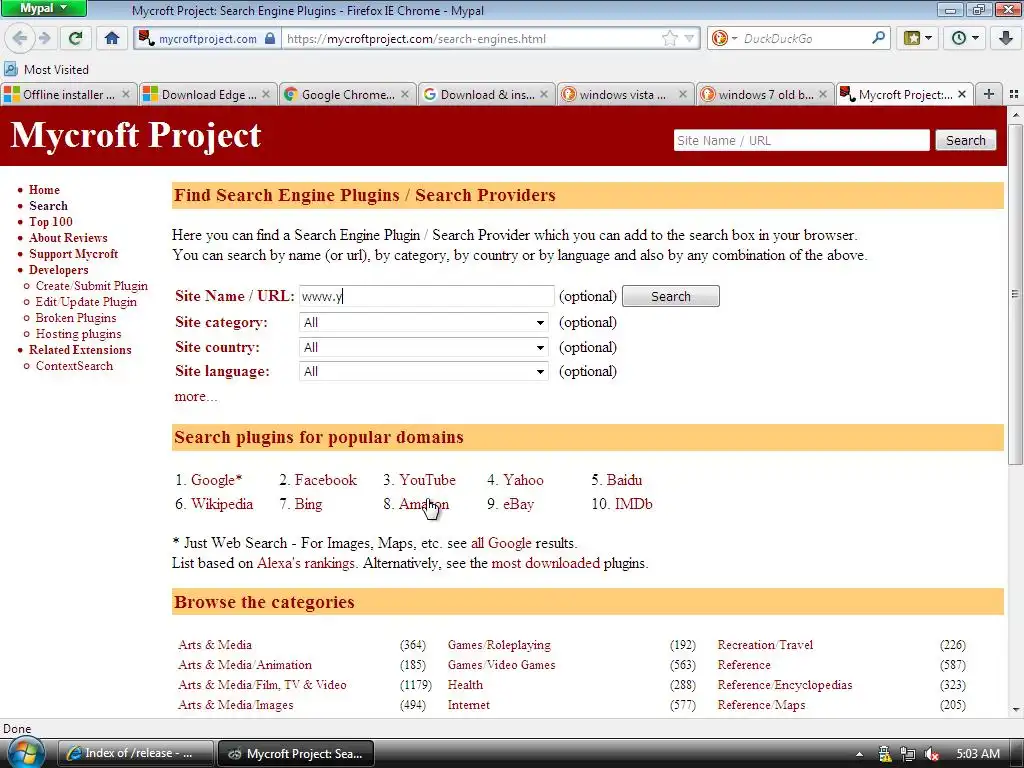Open the Baidu popular domain link
Image resolution: width=1024 pixels, height=768 pixels.
point(624,480)
